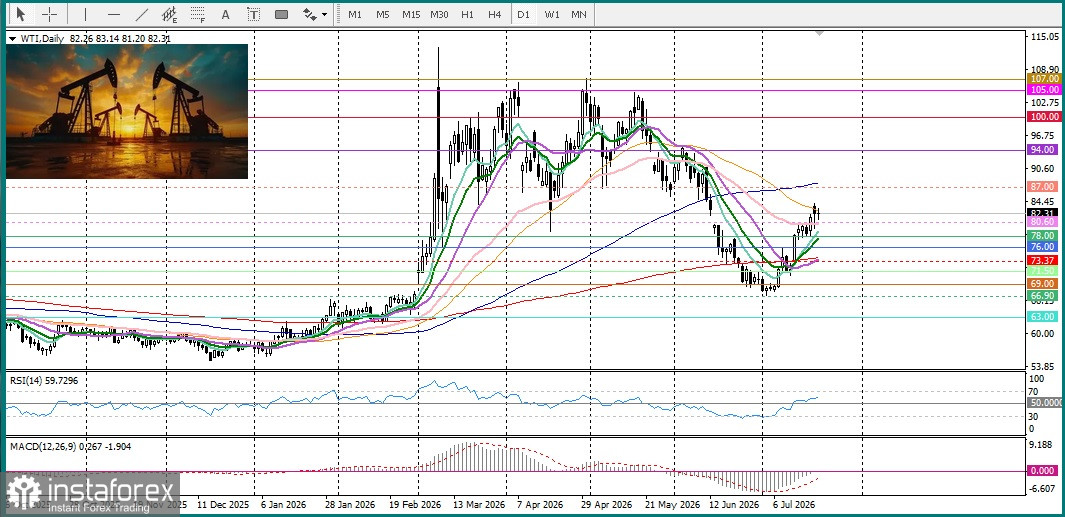Switch to MN monthly timeframe
The width and height of the screenshot is (1065, 517).
point(579,14)
